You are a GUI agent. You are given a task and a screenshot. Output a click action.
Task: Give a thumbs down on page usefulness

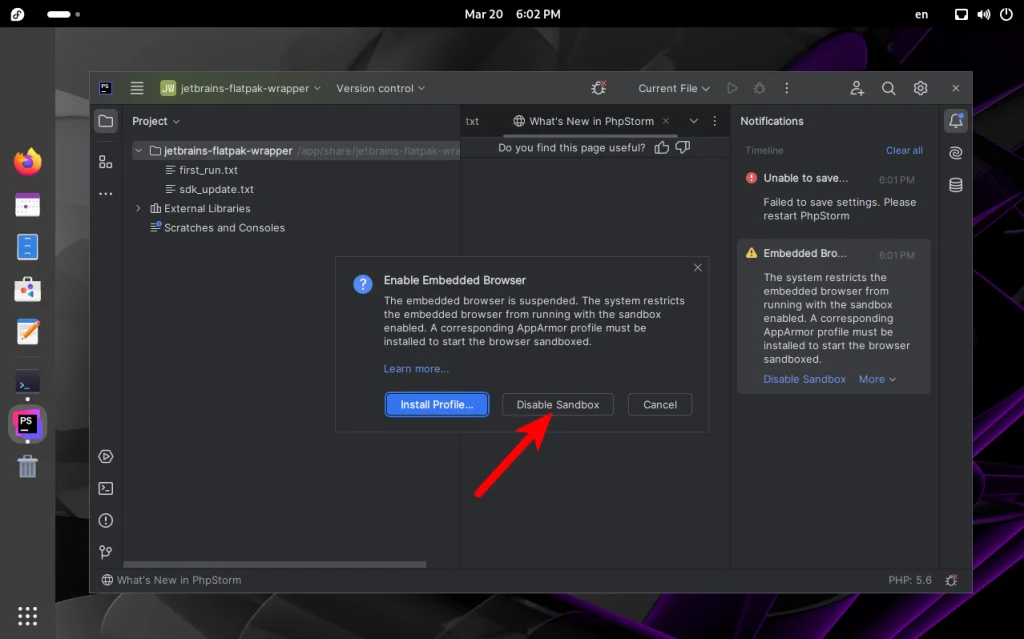pos(683,147)
